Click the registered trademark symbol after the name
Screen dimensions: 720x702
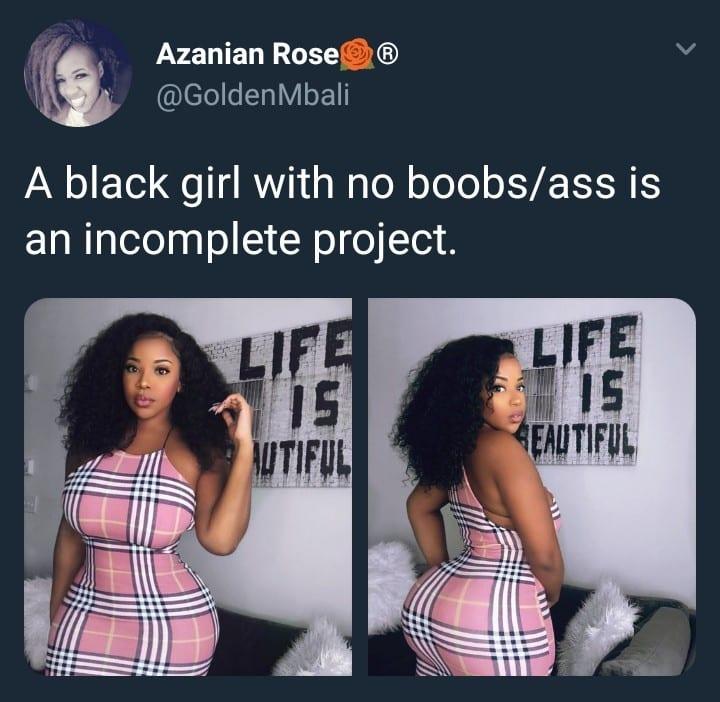tap(388, 54)
